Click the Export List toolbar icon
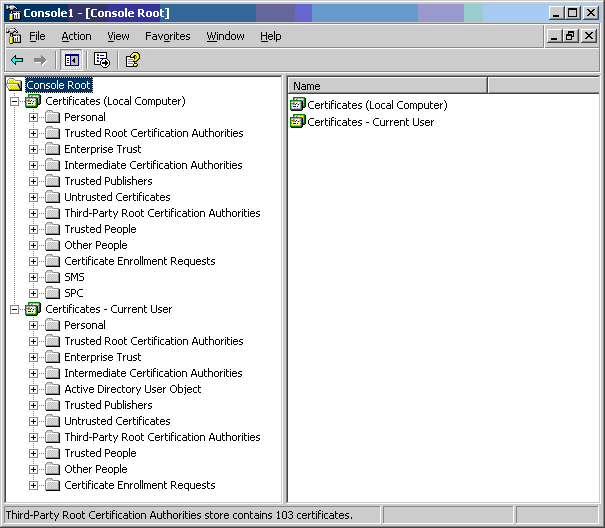Screen dimensions: 605x528 coord(102,60)
